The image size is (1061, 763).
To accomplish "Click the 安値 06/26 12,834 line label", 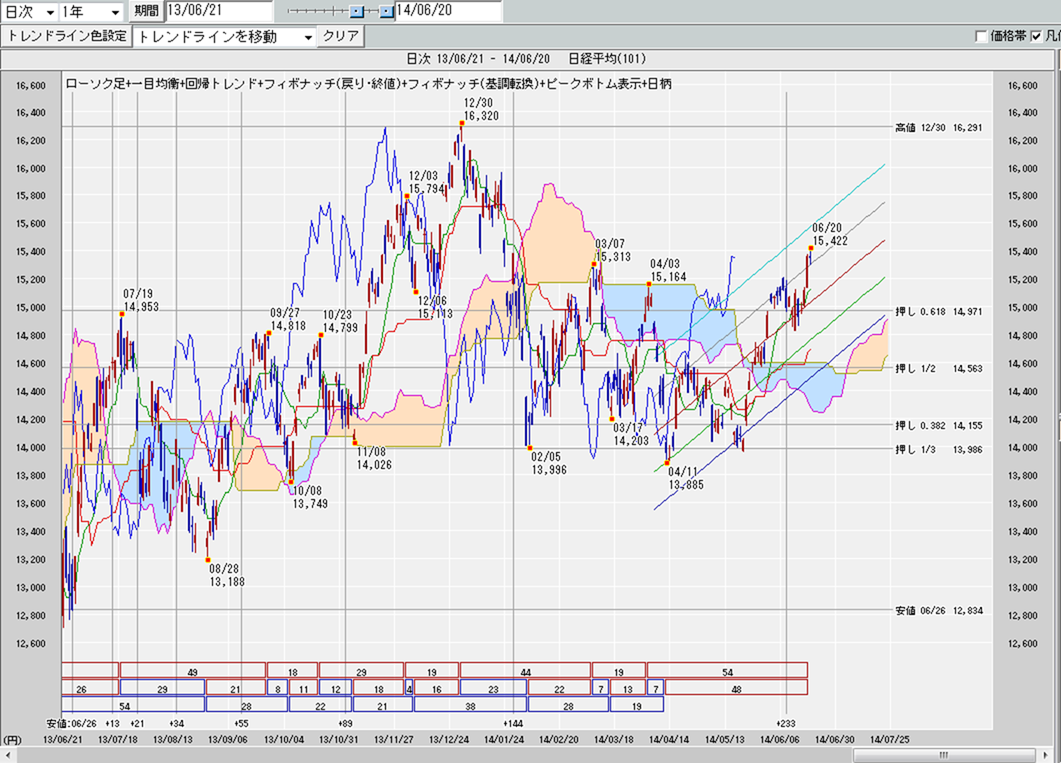I will (939, 611).
